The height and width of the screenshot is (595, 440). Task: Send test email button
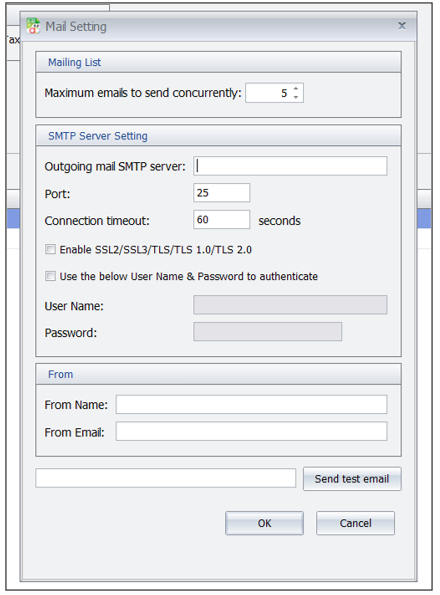click(x=352, y=479)
